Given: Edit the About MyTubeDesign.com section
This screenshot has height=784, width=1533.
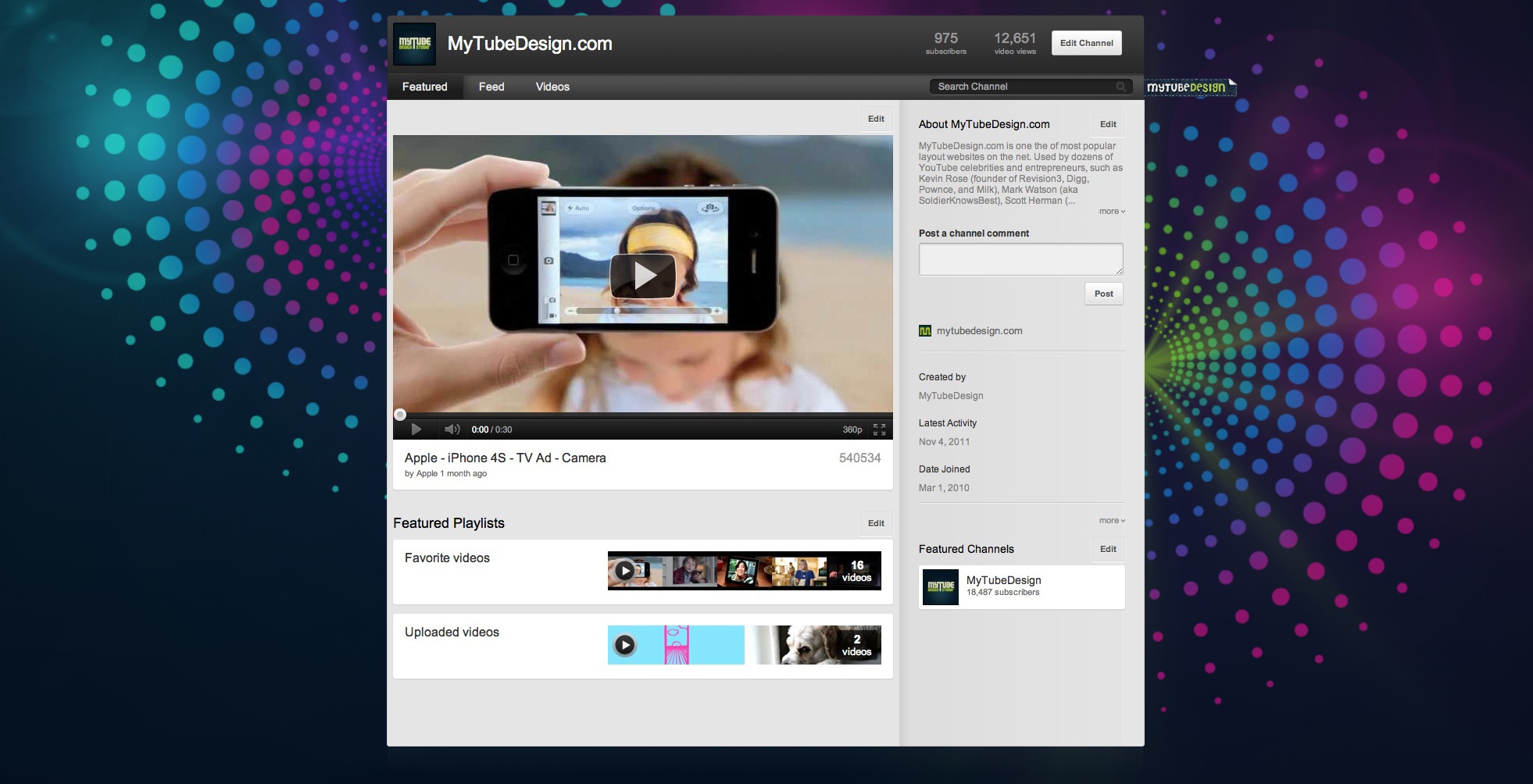Looking at the screenshot, I should (x=1108, y=124).
